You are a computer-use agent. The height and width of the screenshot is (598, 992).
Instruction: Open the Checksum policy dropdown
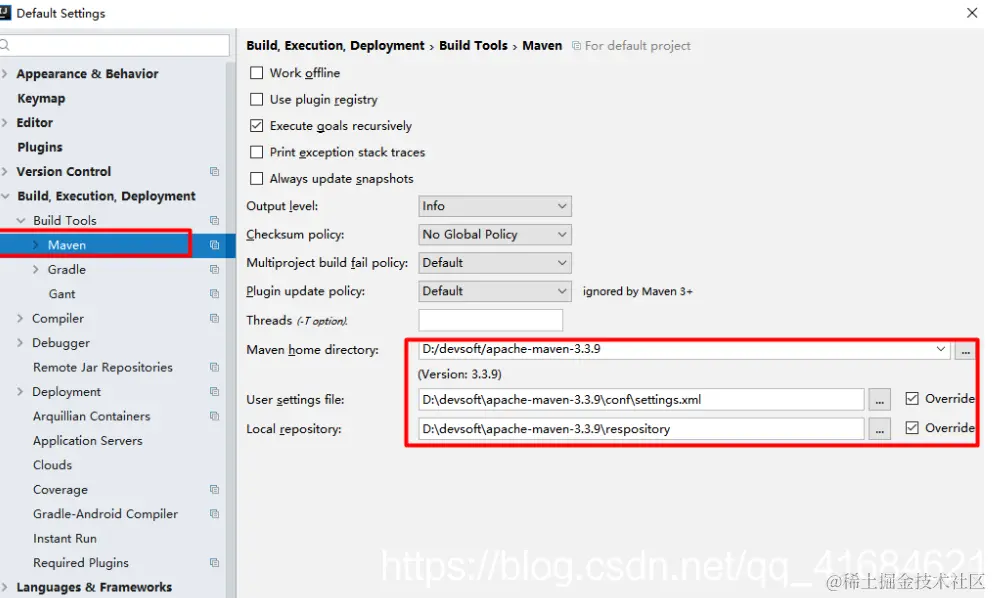pos(495,234)
